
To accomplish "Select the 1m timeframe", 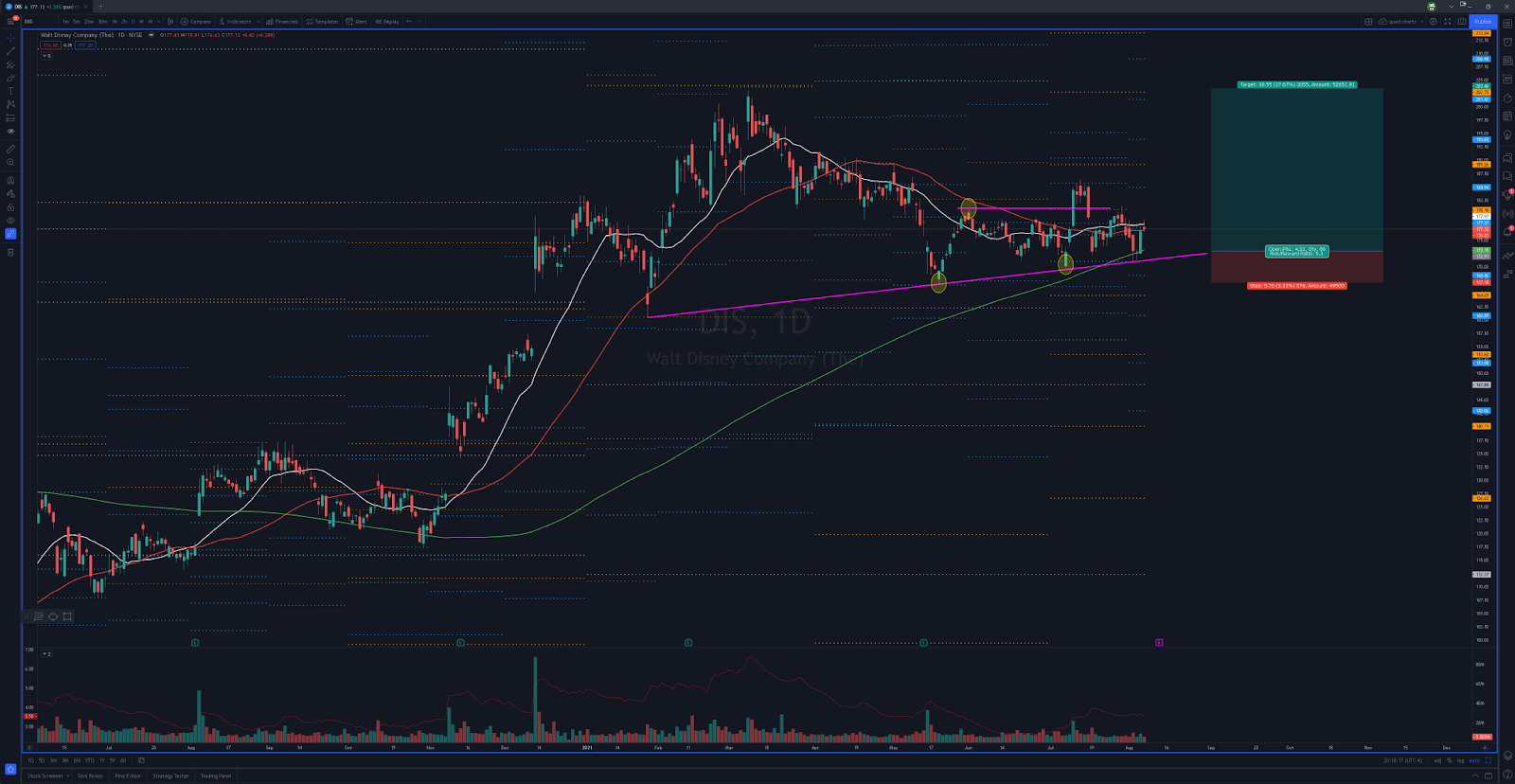I will 65,21.
